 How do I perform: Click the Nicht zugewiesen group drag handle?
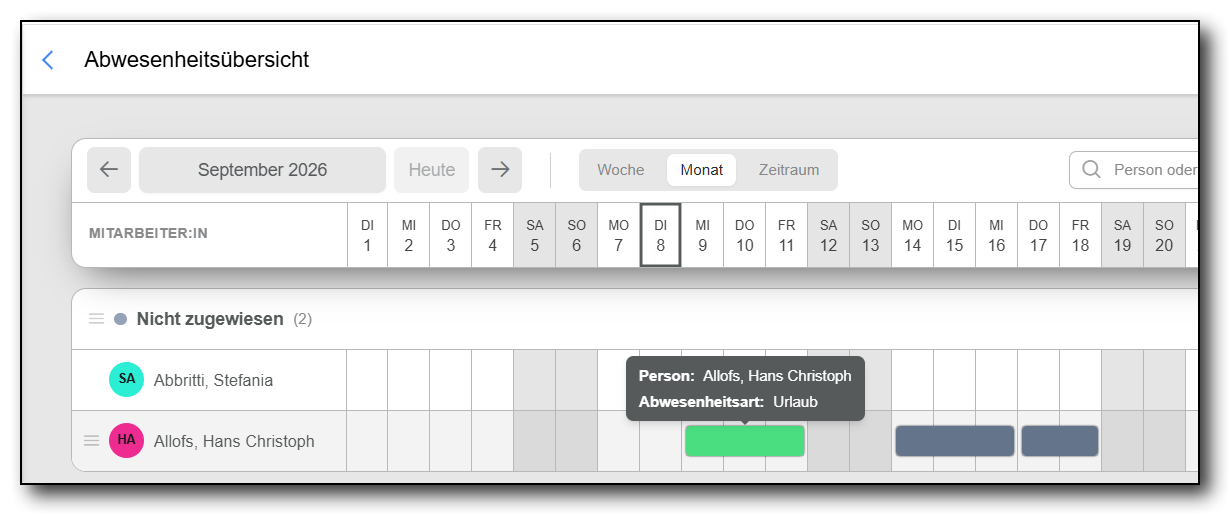click(x=96, y=319)
